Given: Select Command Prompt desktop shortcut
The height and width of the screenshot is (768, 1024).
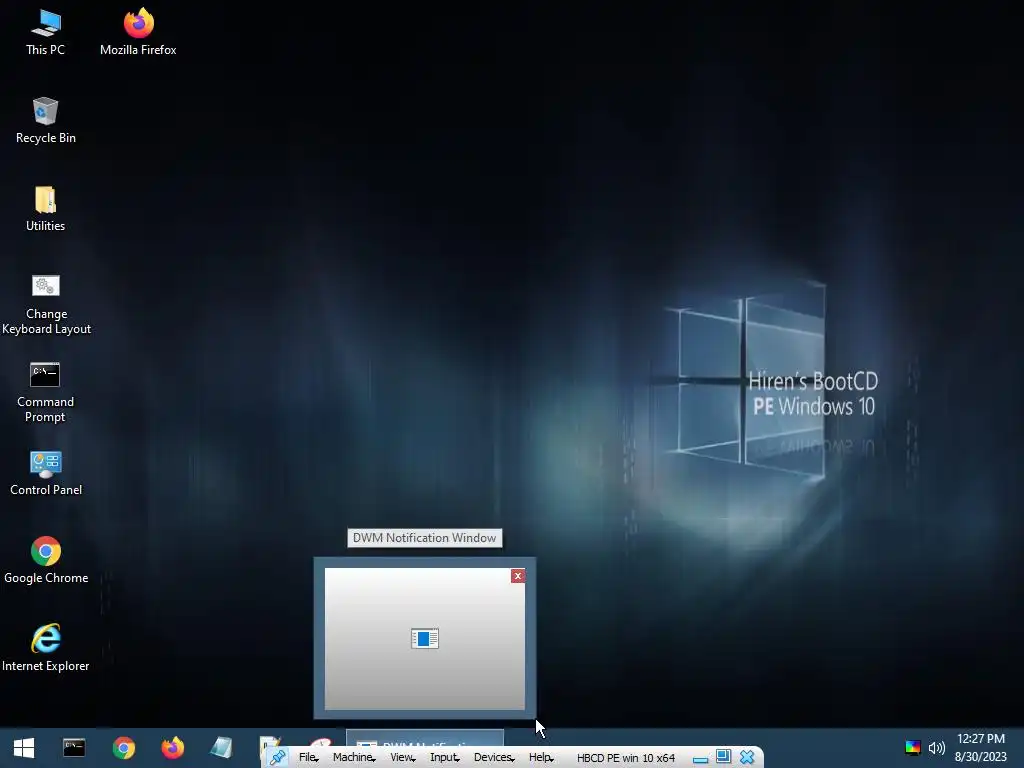Looking at the screenshot, I should click(x=45, y=392).
